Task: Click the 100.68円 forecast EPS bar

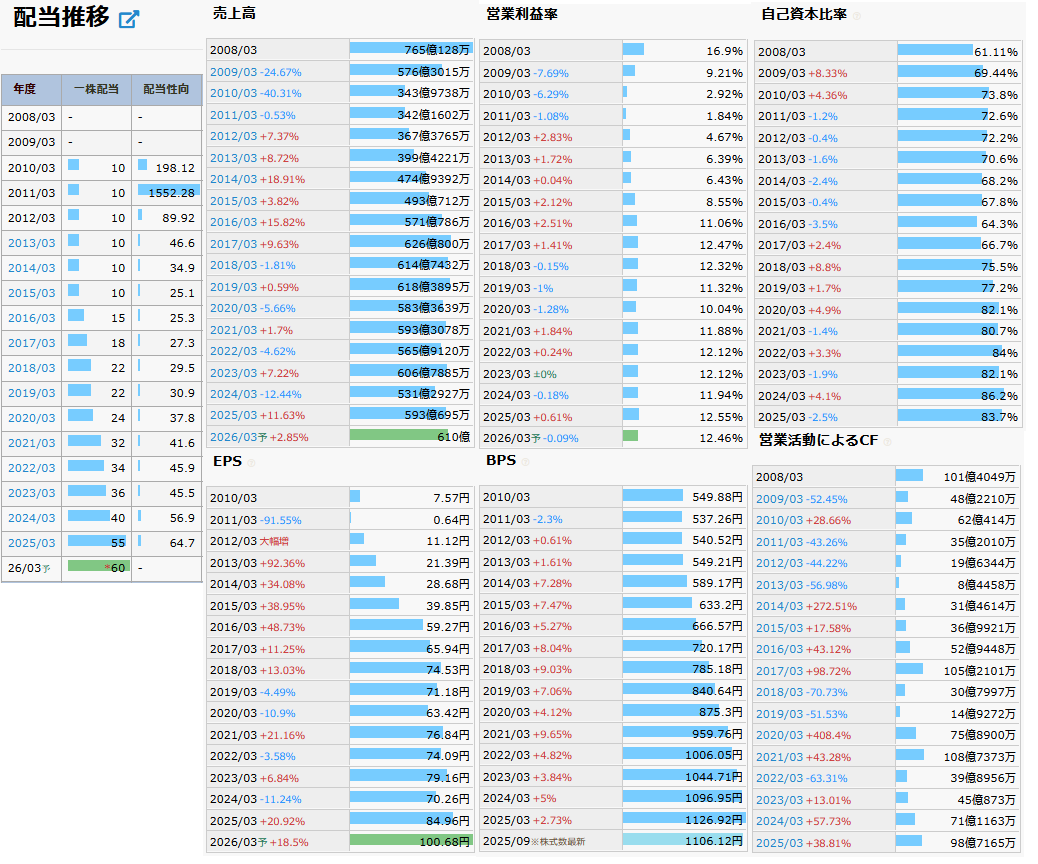Action: [x=410, y=841]
